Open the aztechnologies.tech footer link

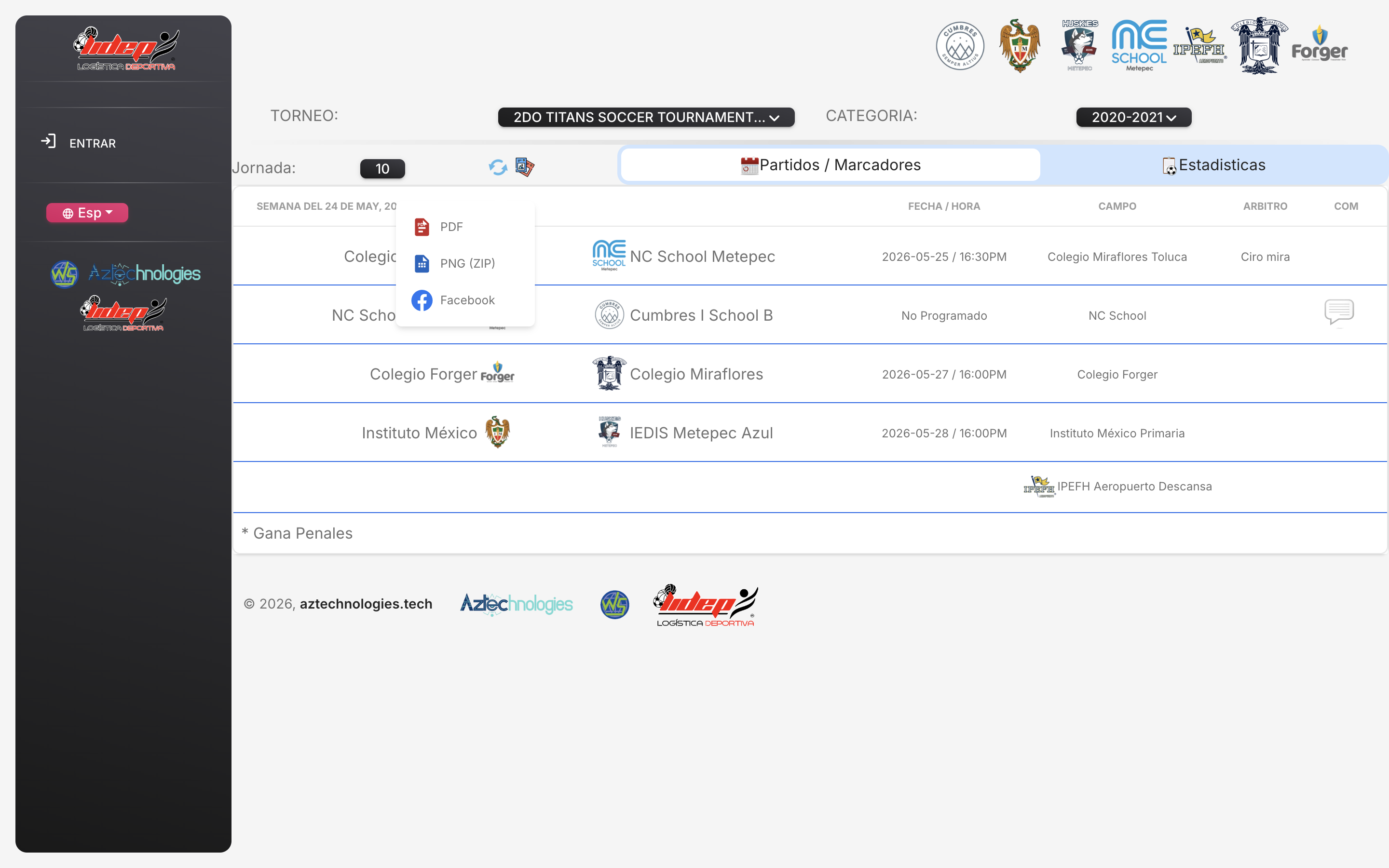(x=366, y=604)
